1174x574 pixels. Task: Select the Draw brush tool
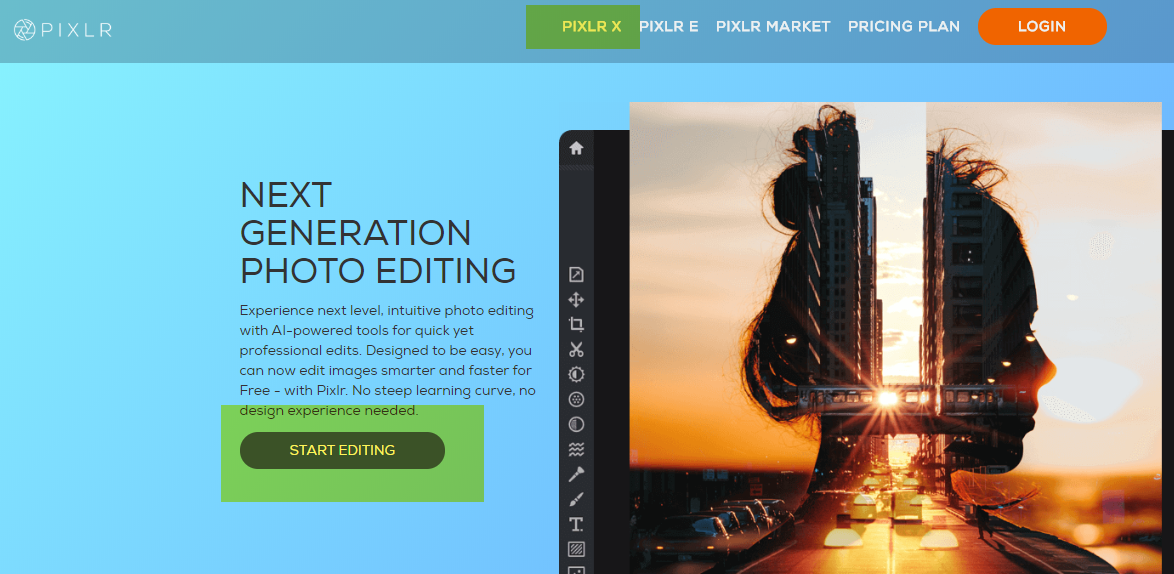pyautogui.click(x=576, y=499)
